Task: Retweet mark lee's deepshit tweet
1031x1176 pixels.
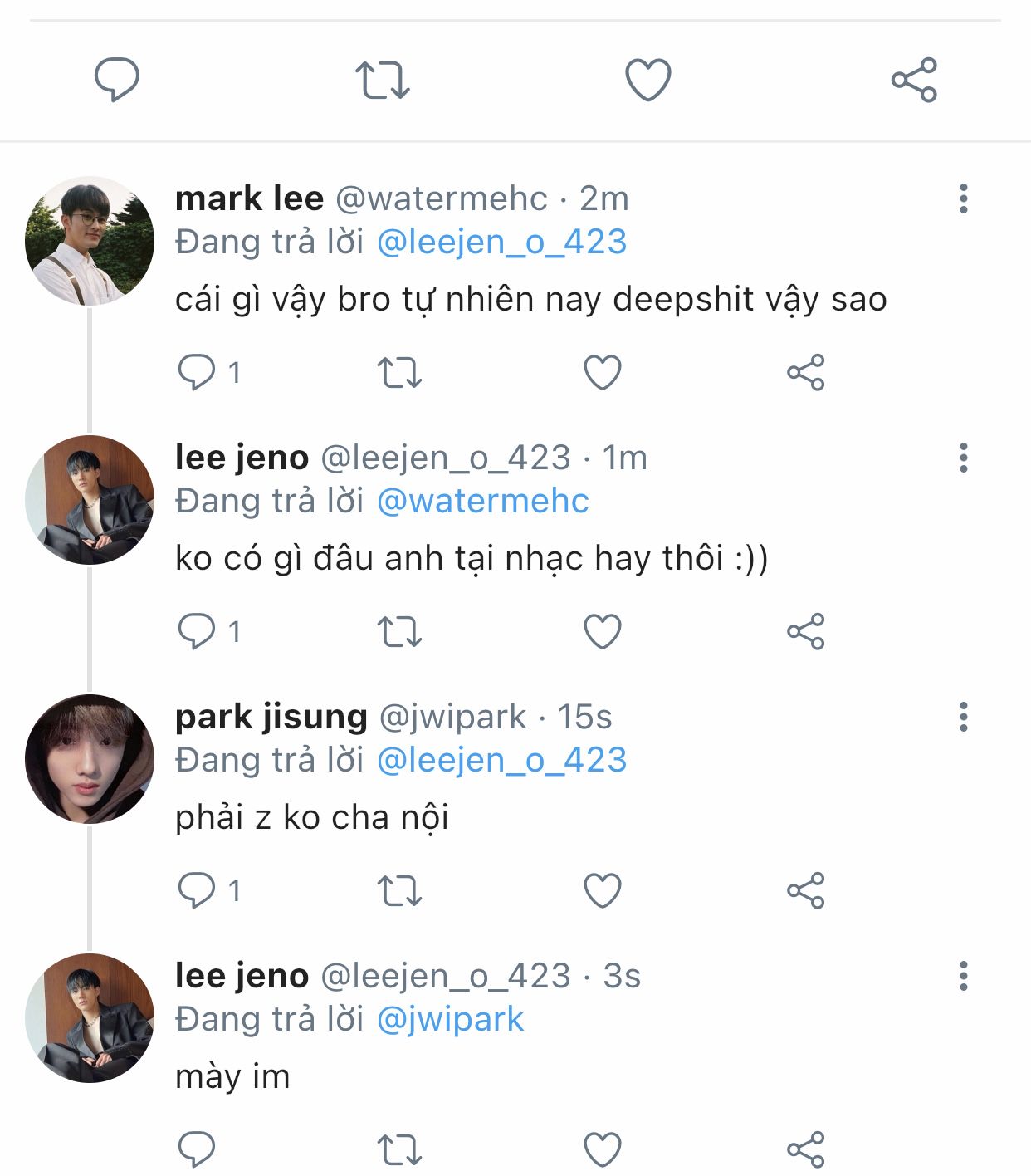Action: click(x=399, y=372)
